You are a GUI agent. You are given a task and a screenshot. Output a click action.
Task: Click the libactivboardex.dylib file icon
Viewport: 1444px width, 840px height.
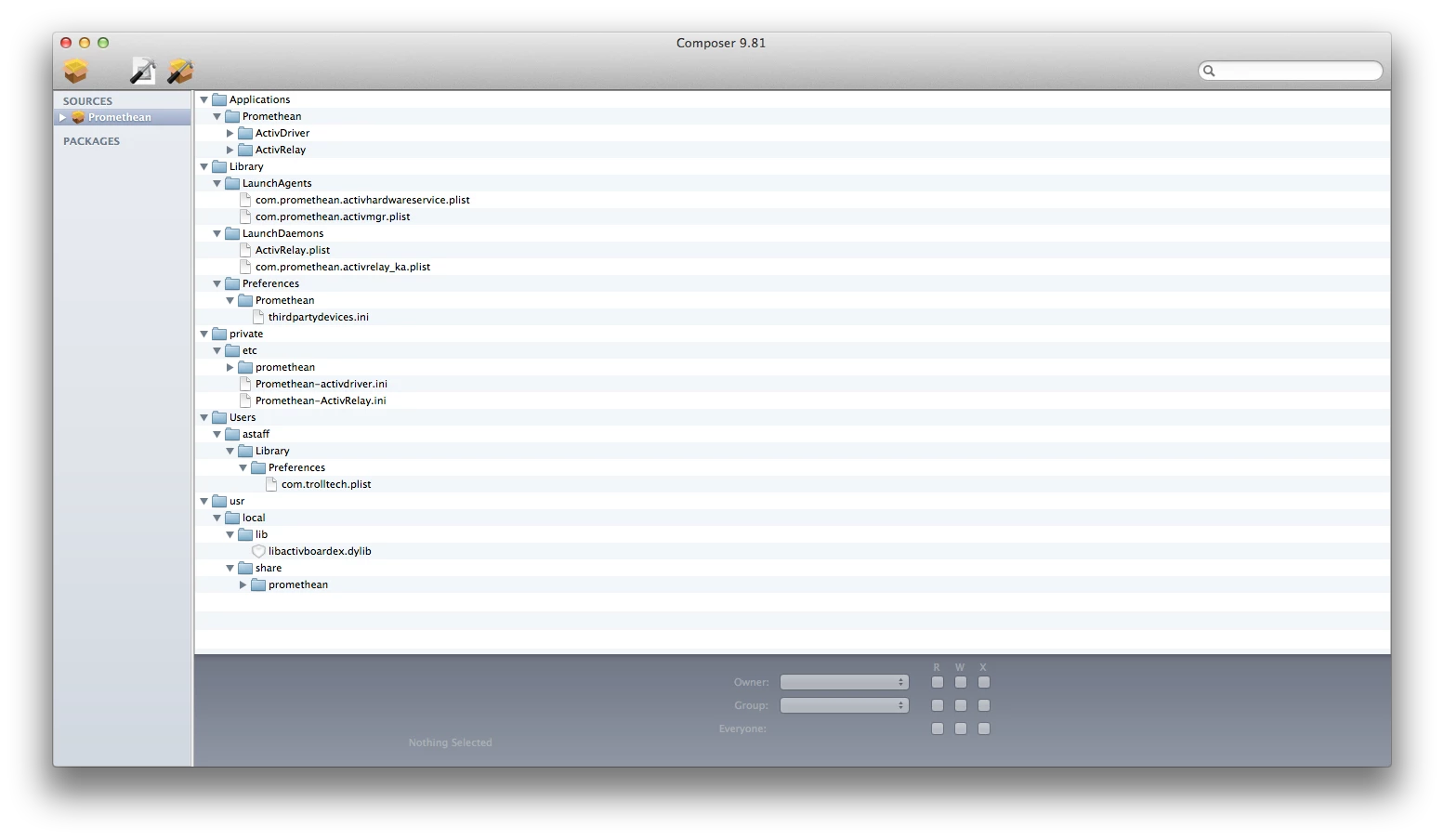(258, 551)
